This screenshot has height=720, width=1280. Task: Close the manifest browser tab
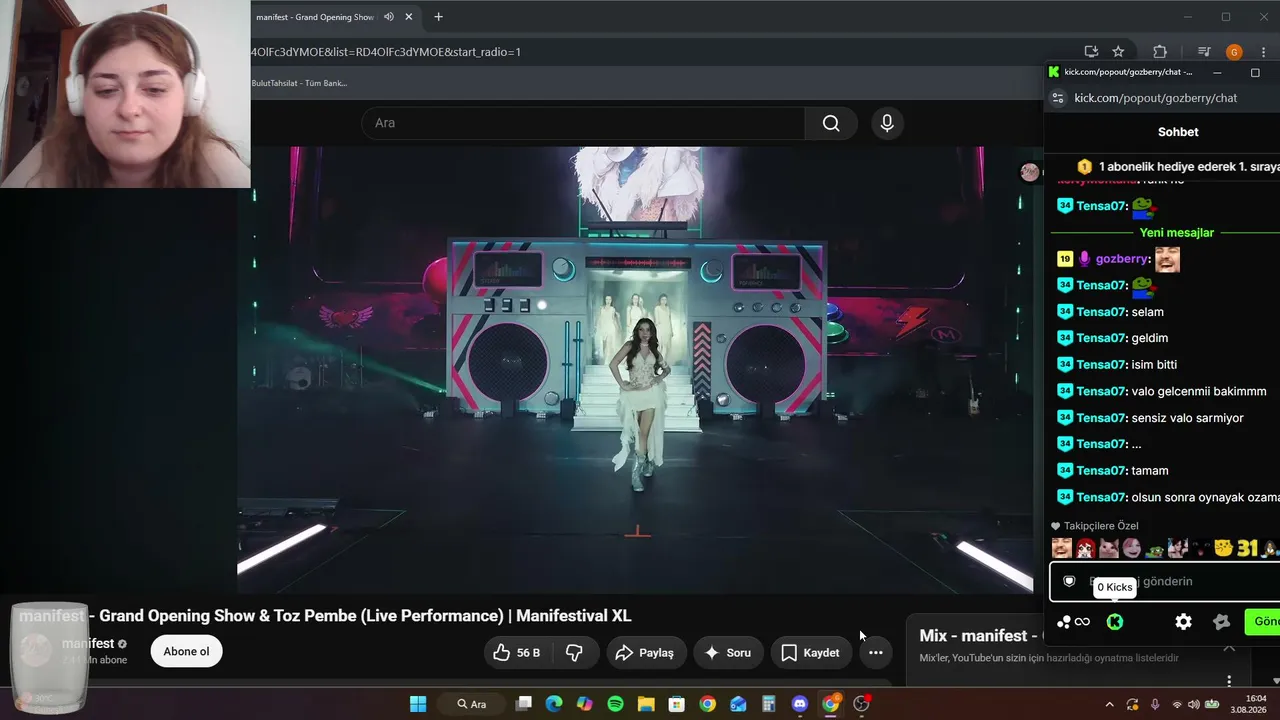(409, 17)
